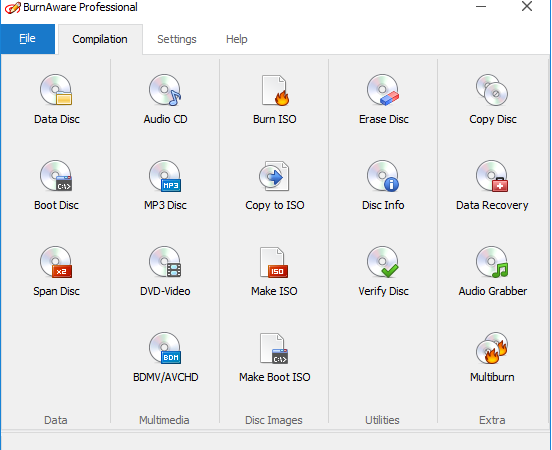The image size is (552, 450).
Task: Run the Verify Disc utility
Action: click(383, 271)
